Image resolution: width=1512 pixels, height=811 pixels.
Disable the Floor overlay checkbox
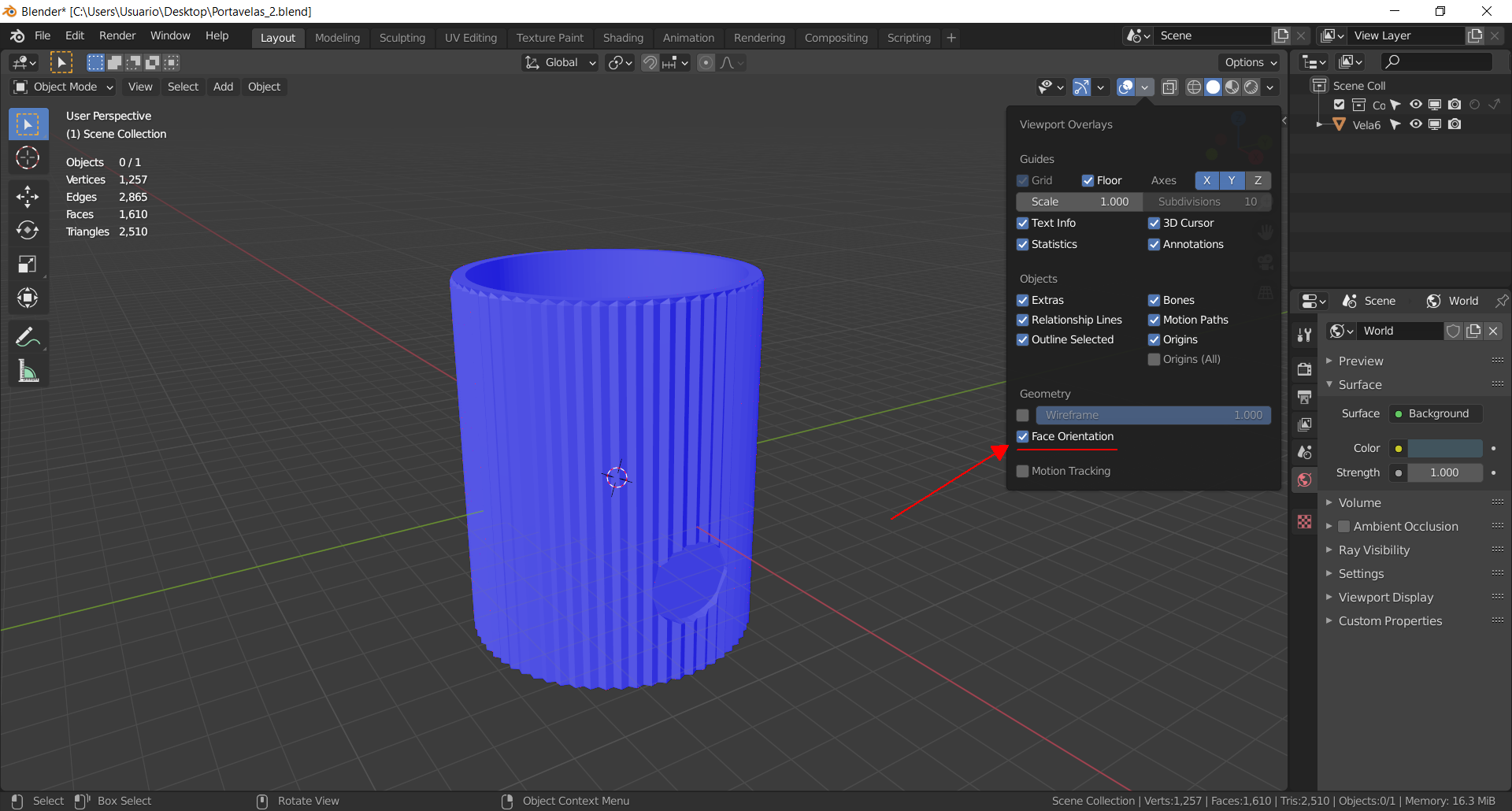(1088, 180)
